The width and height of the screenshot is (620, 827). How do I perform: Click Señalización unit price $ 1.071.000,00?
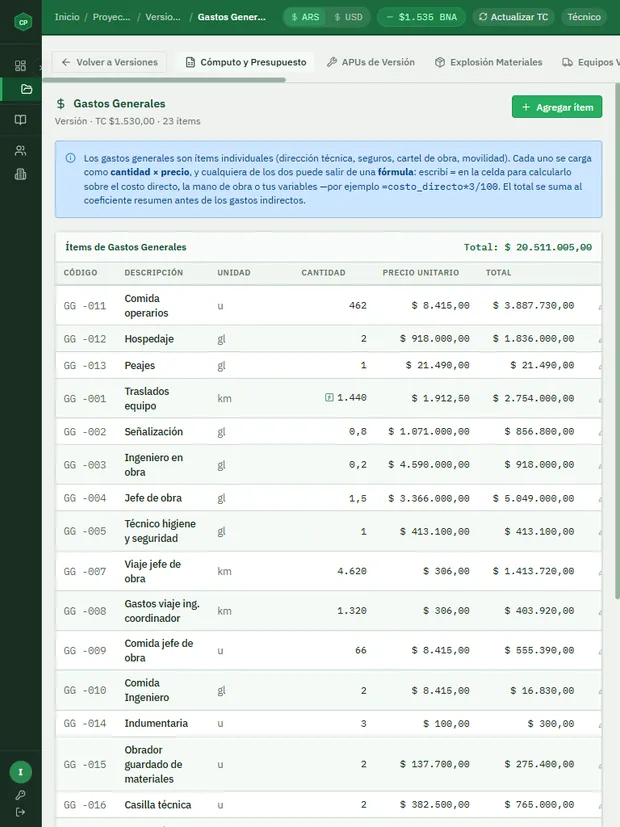429,431
